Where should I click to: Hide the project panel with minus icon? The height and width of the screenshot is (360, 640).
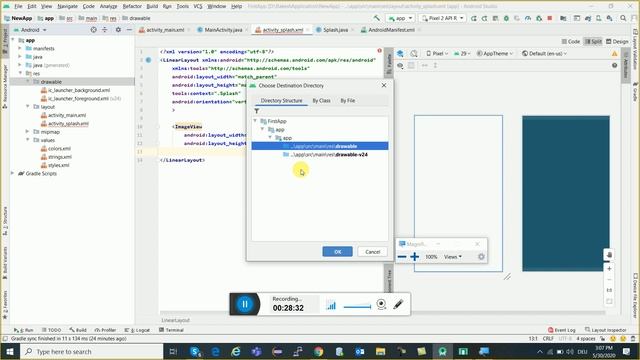coord(129,30)
